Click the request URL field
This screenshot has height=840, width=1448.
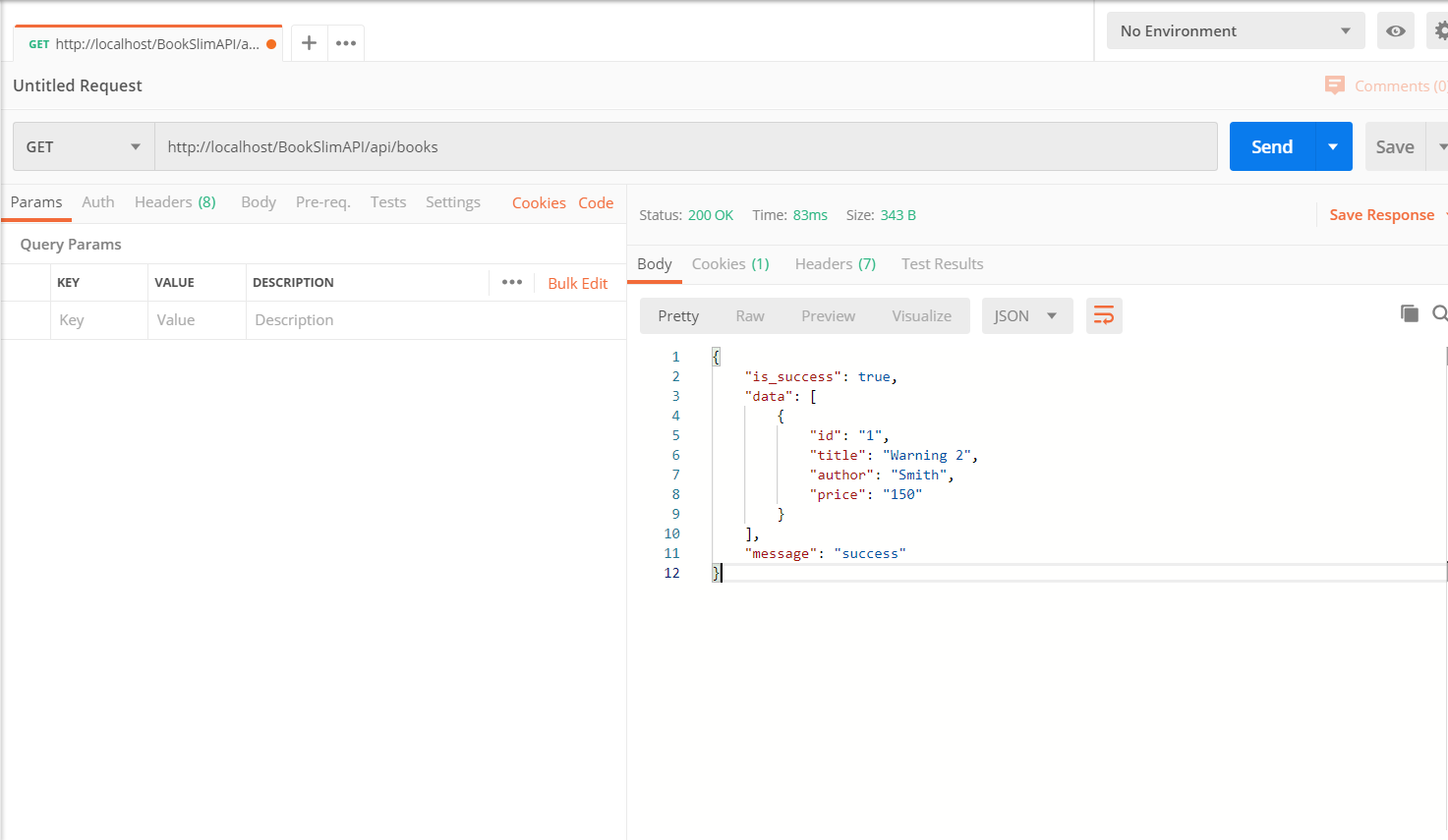(x=686, y=146)
